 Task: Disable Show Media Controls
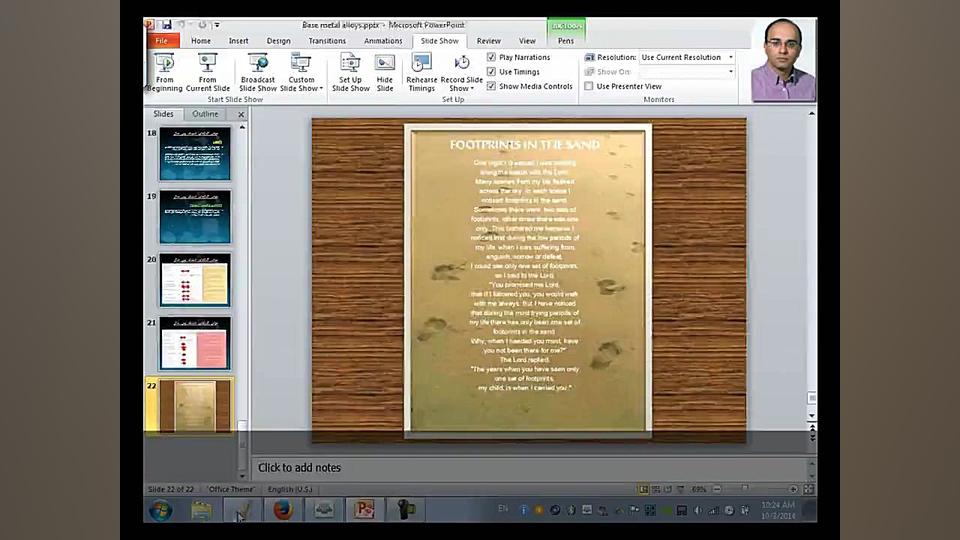click(491, 86)
